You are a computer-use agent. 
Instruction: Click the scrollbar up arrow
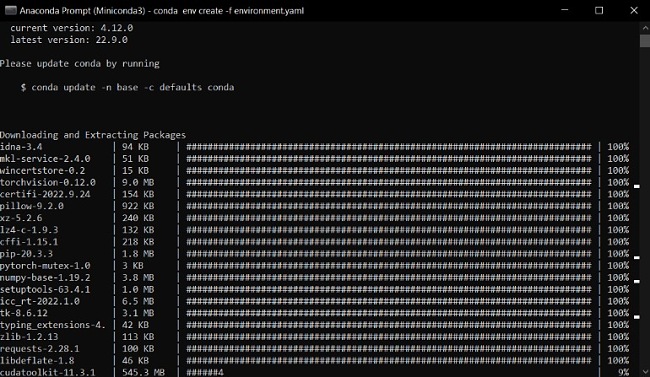(645, 28)
